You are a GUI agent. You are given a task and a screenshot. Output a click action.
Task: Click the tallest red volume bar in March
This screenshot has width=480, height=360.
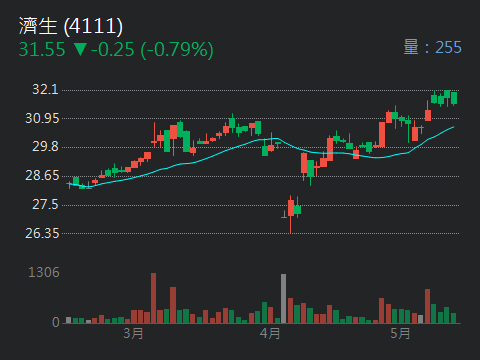153,298
